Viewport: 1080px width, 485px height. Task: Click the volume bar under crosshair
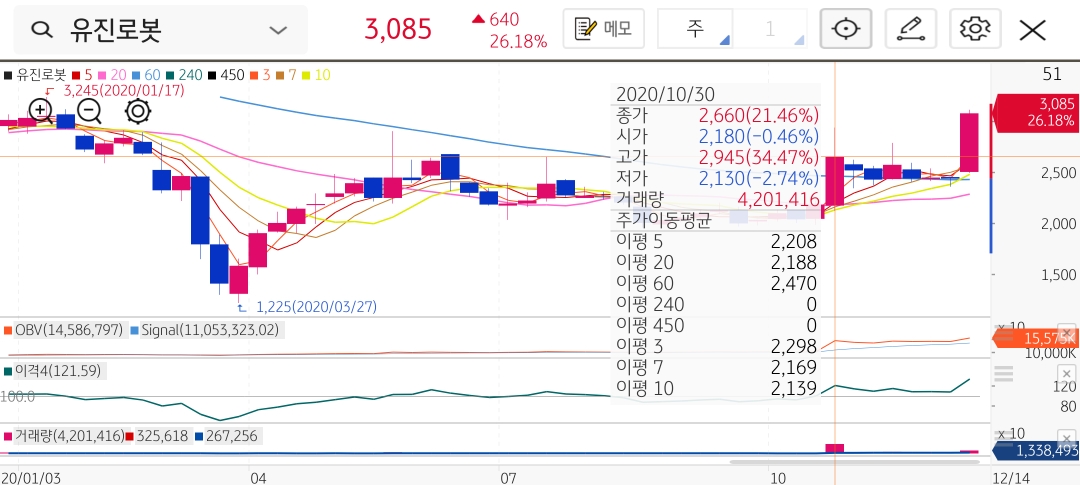(834, 448)
